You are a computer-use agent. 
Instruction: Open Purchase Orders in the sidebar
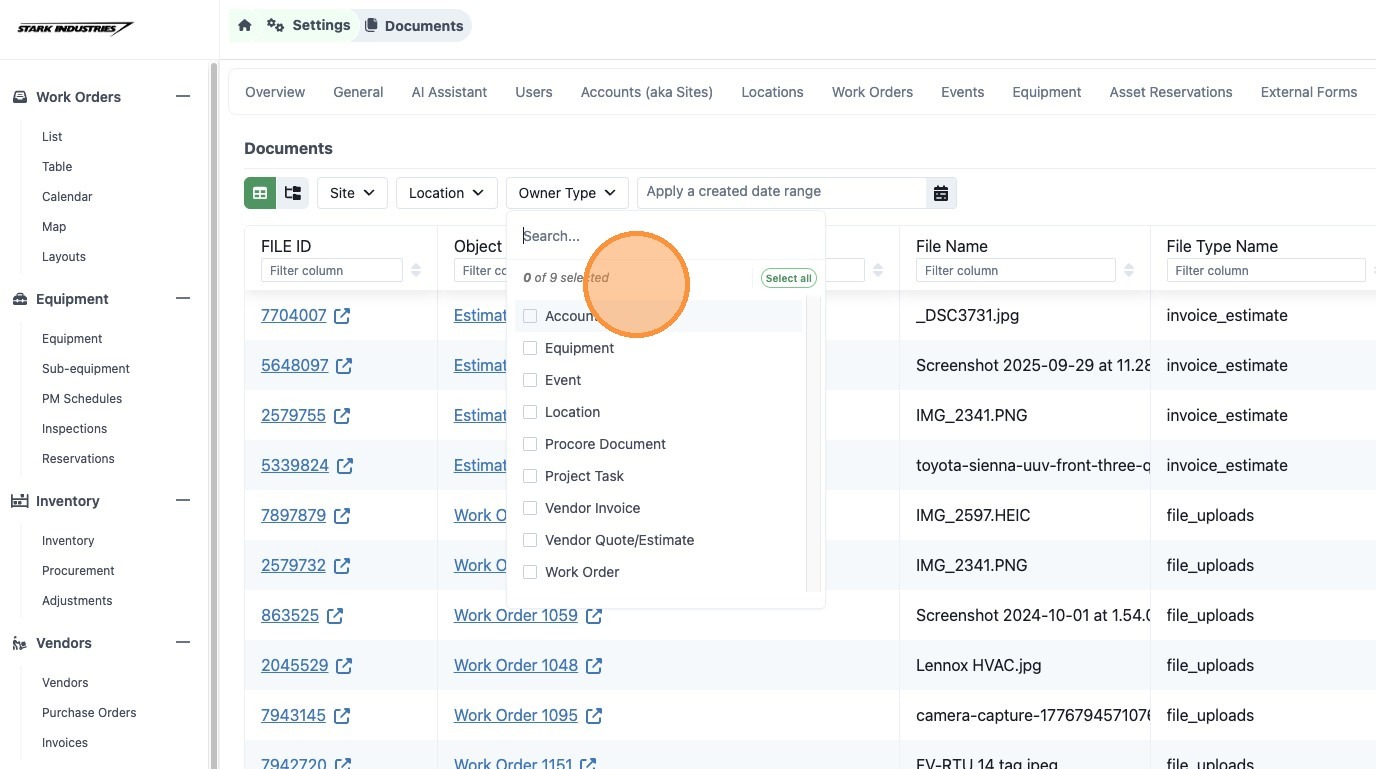click(89, 713)
